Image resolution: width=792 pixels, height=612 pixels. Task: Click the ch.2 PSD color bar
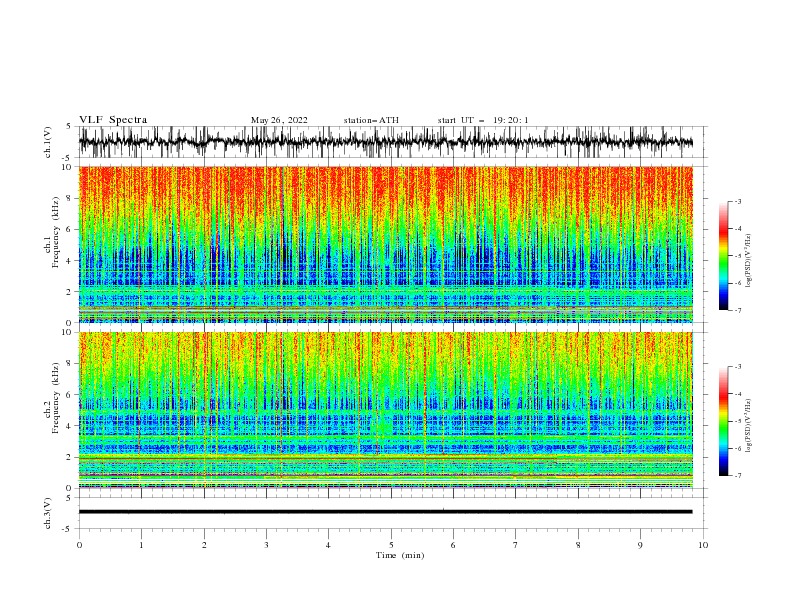point(723,421)
